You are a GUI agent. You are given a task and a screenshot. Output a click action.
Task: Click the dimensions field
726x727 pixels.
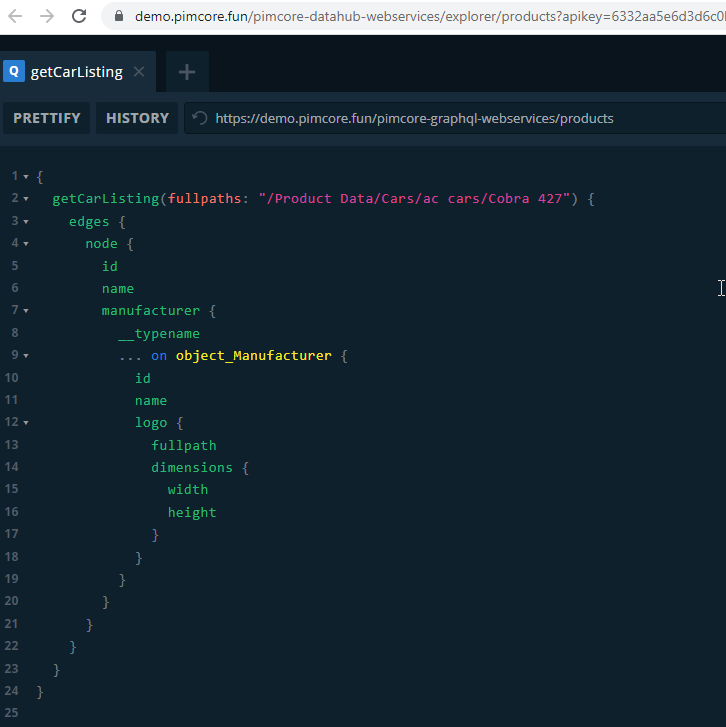click(x=192, y=467)
